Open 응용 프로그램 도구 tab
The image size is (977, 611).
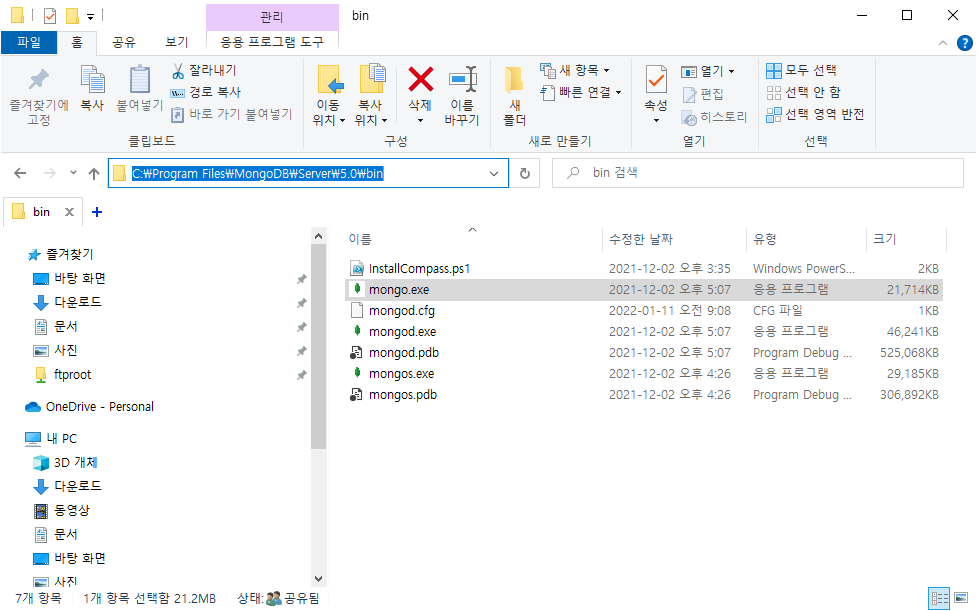click(x=272, y=42)
